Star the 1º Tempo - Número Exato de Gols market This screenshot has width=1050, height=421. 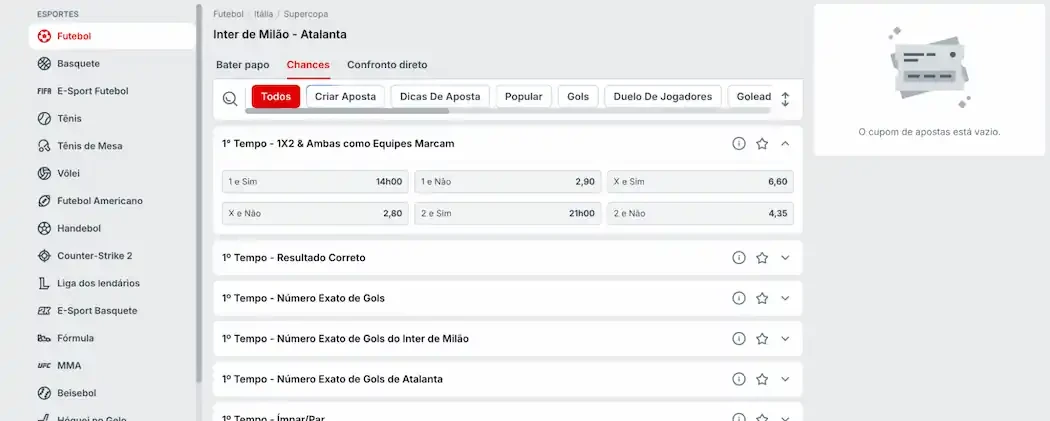click(762, 298)
